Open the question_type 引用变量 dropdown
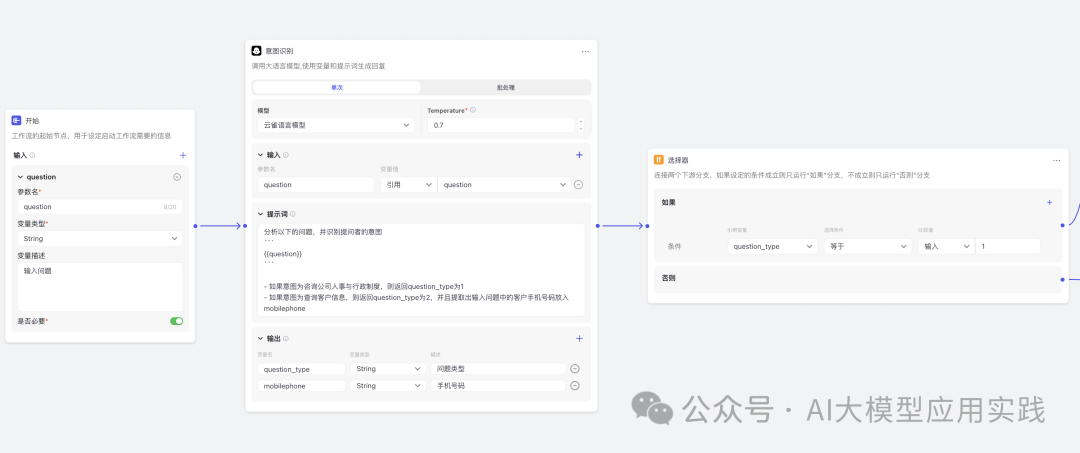 (x=773, y=246)
